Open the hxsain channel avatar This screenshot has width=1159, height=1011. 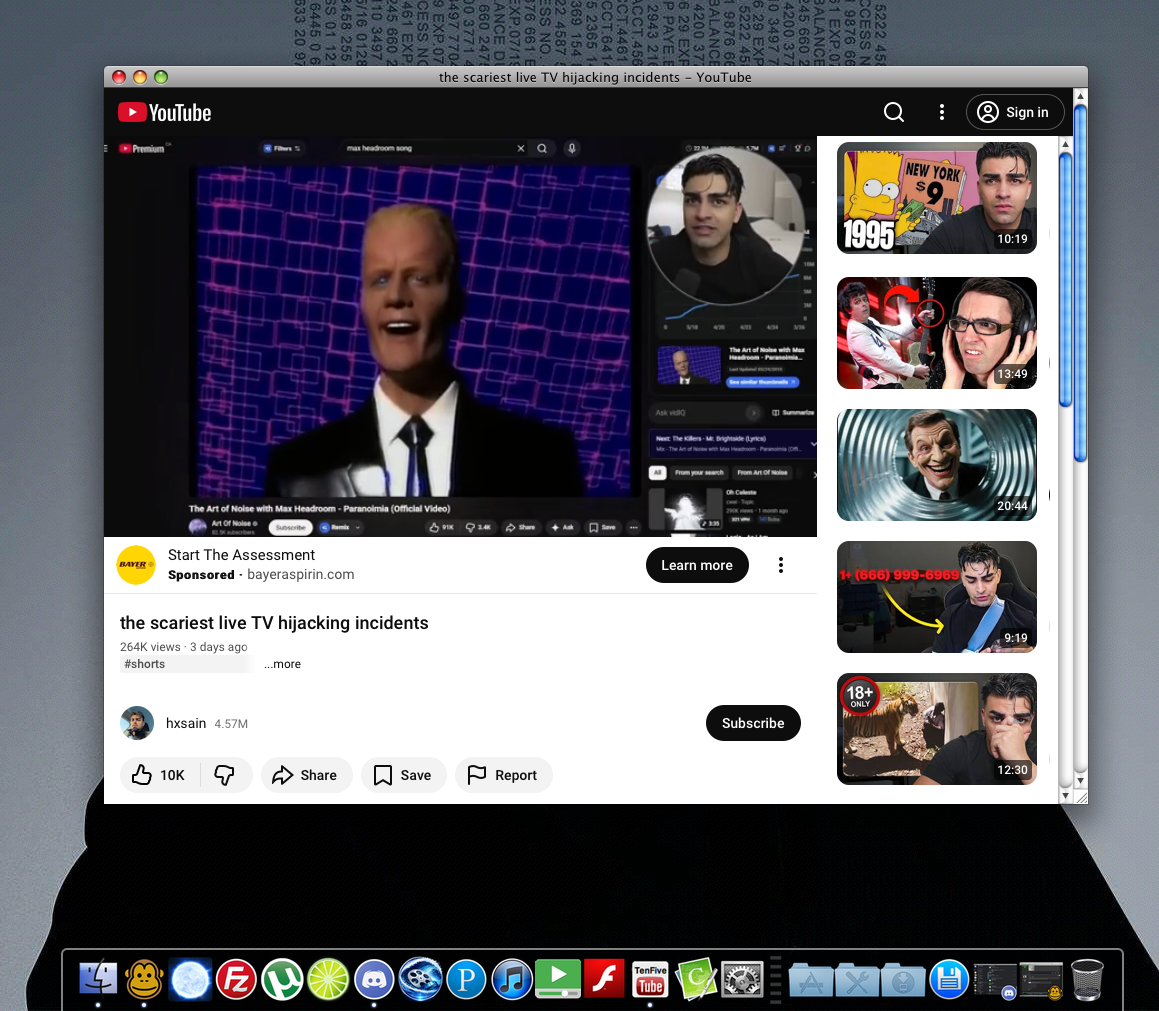[137, 723]
